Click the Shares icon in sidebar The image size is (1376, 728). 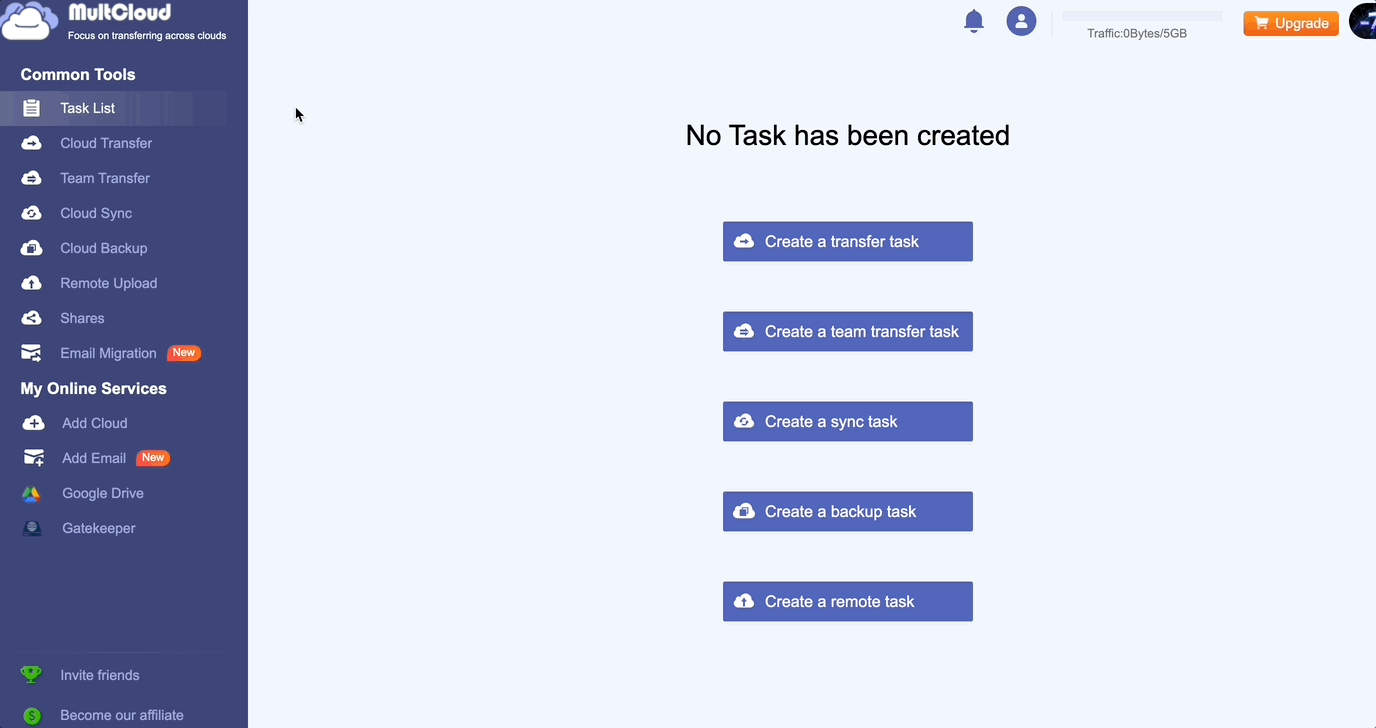tap(32, 318)
